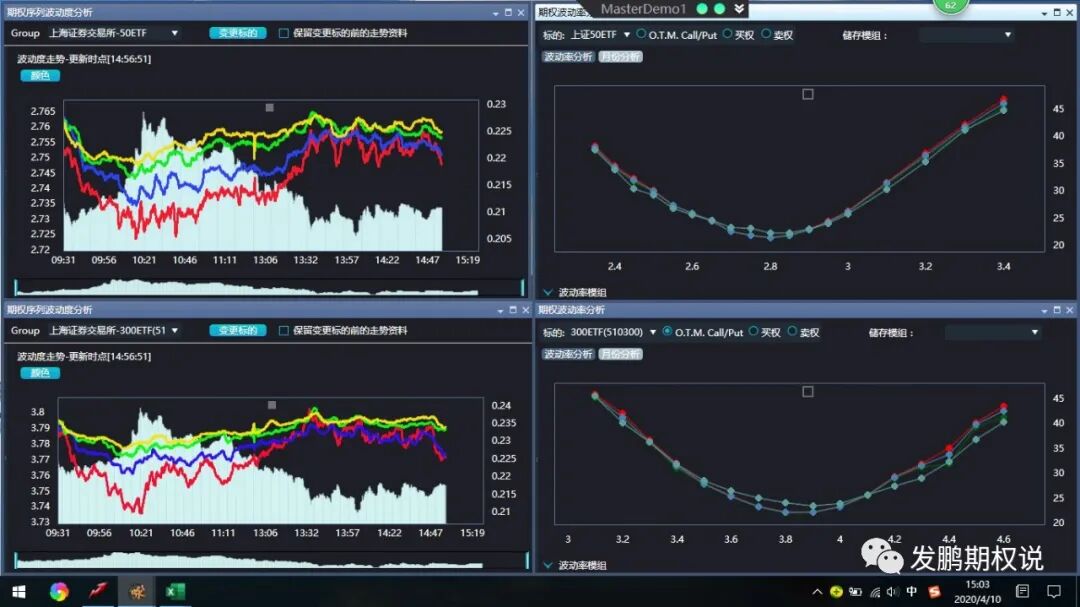Open the 标的 上证50ETF dropdown

tap(600, 34)
